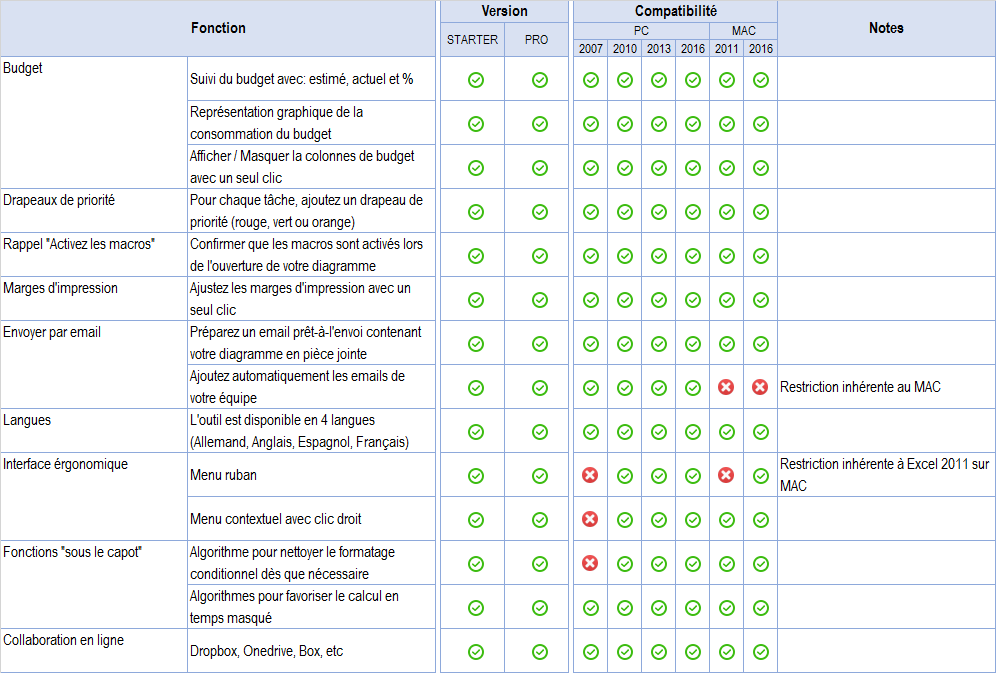Click the Compatibilité header
The width and height of the screenshot is (996, 673).
click(x=674, y=10)
